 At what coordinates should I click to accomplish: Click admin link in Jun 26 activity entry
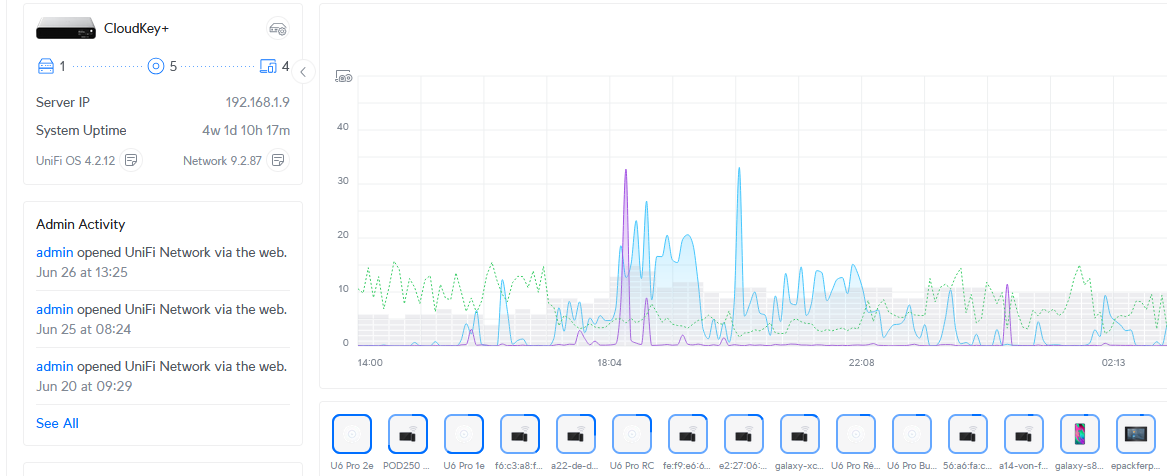(55, 252)
